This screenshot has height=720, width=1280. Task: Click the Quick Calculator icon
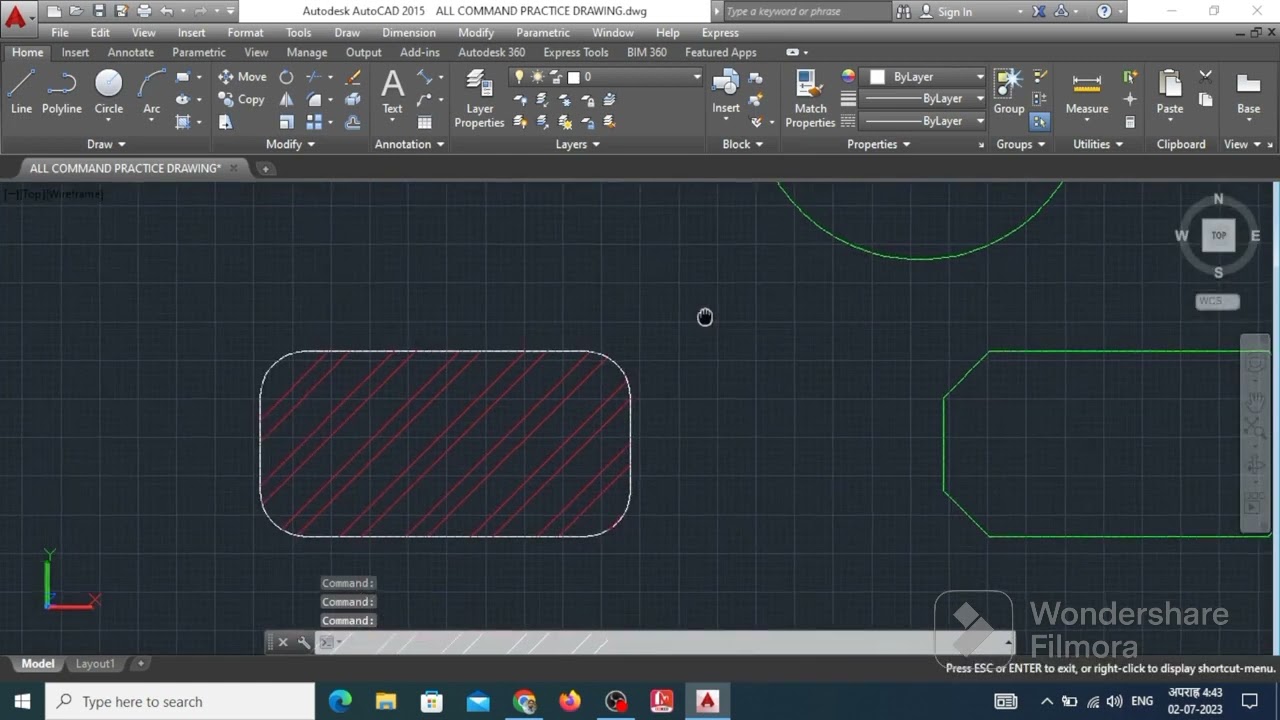tap(1130, 122)
